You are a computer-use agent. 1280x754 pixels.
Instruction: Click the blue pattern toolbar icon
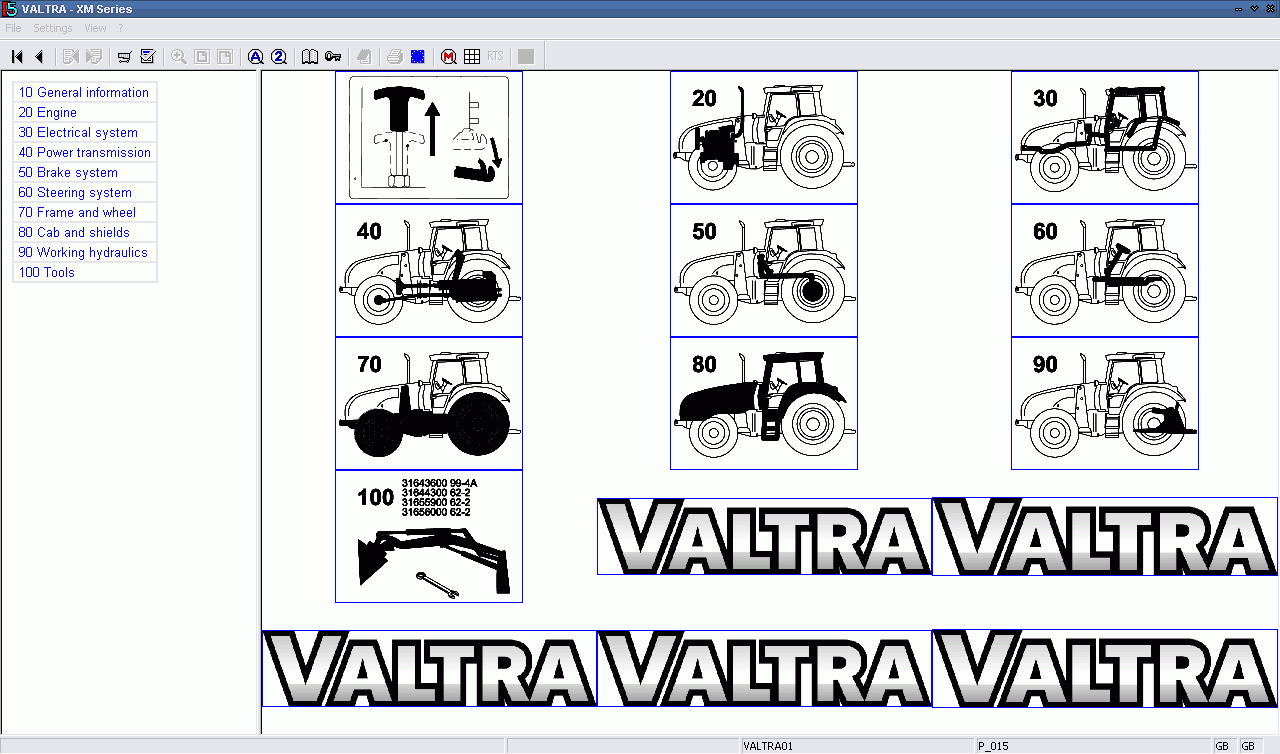point(417,56)
